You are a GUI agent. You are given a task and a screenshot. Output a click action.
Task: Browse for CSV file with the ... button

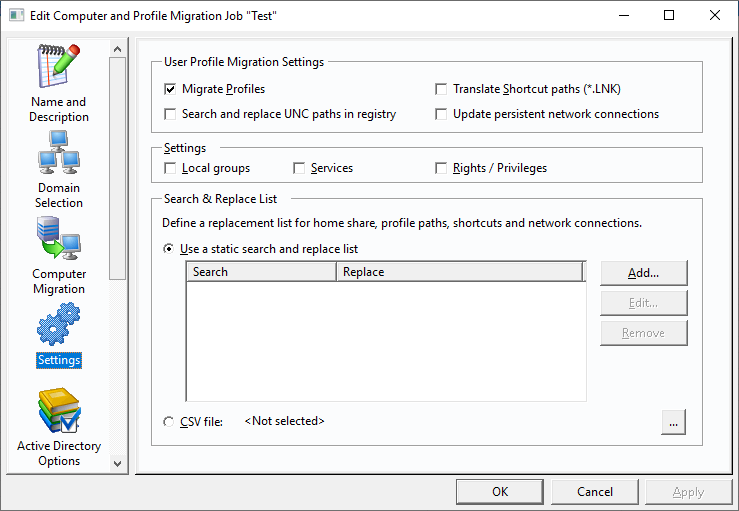pyautogui.click(x=673, y=422)
